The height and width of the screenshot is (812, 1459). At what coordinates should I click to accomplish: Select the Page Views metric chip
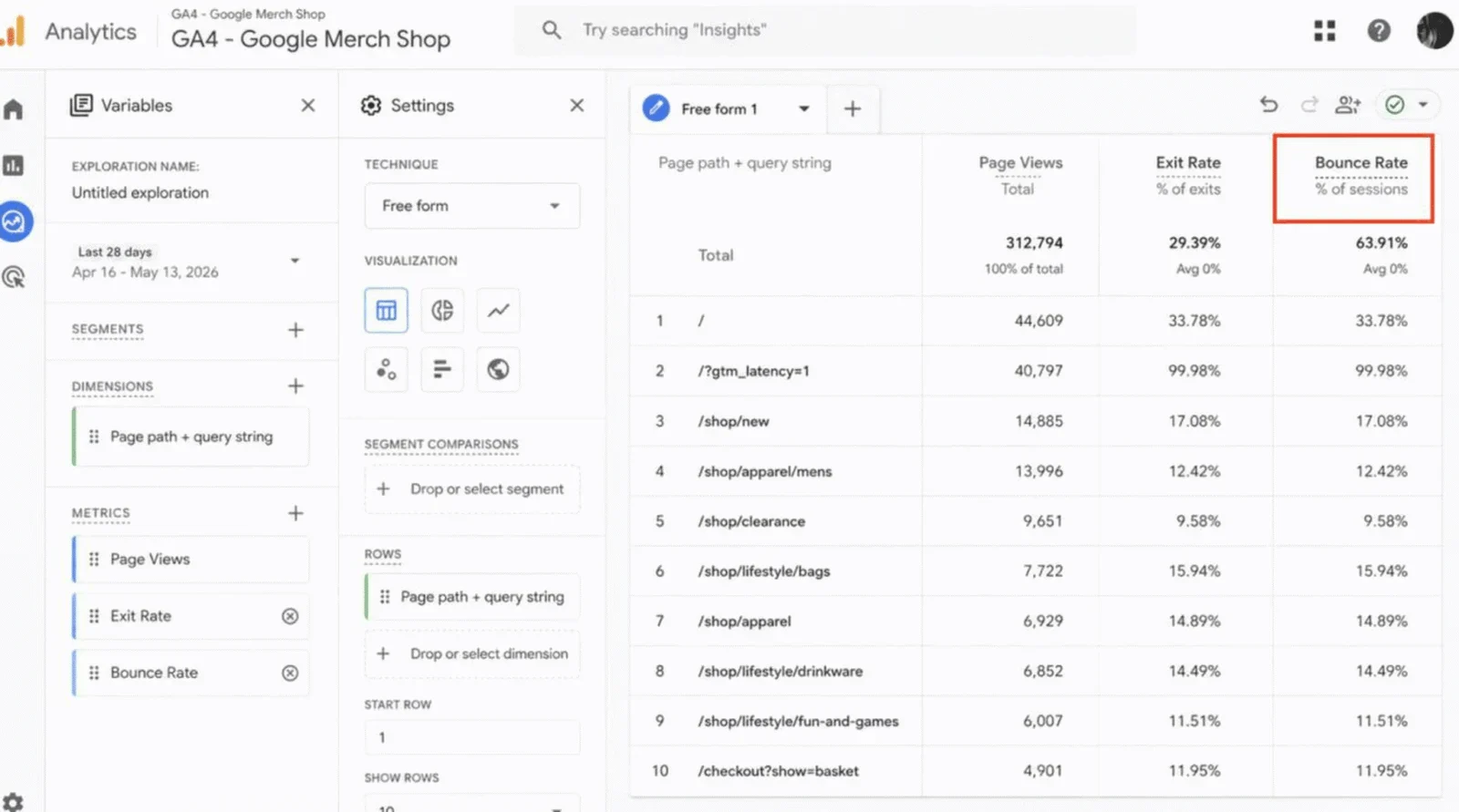[191, 560]
